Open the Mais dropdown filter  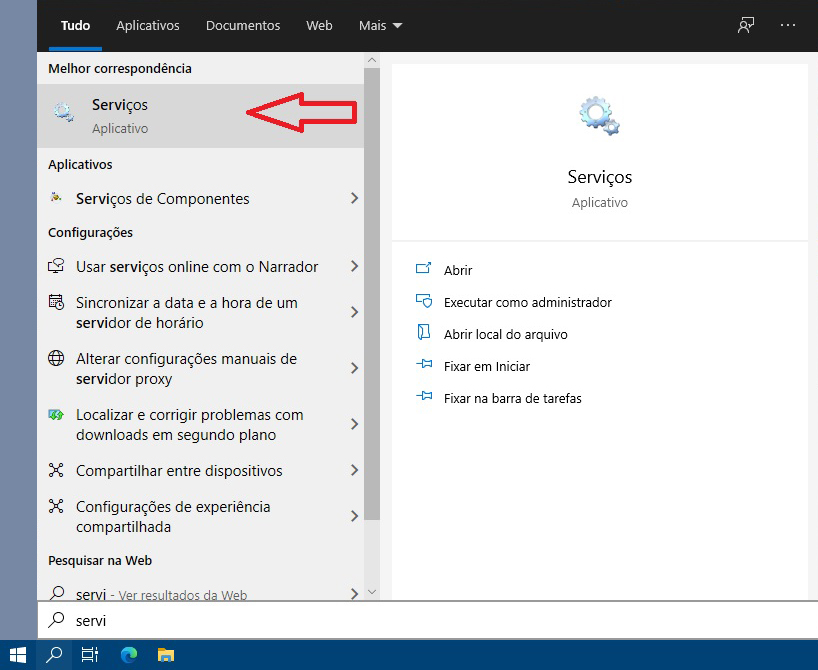(x=380, y=25)
